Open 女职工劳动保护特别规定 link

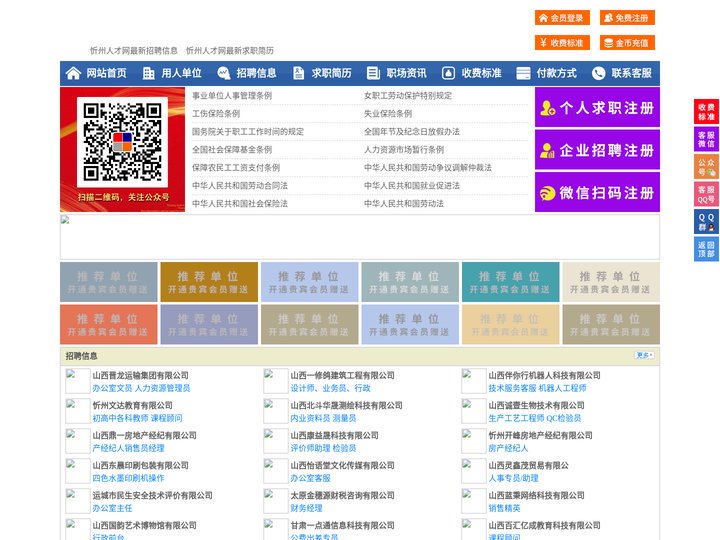pyautogui.click(x=408, y=96)
